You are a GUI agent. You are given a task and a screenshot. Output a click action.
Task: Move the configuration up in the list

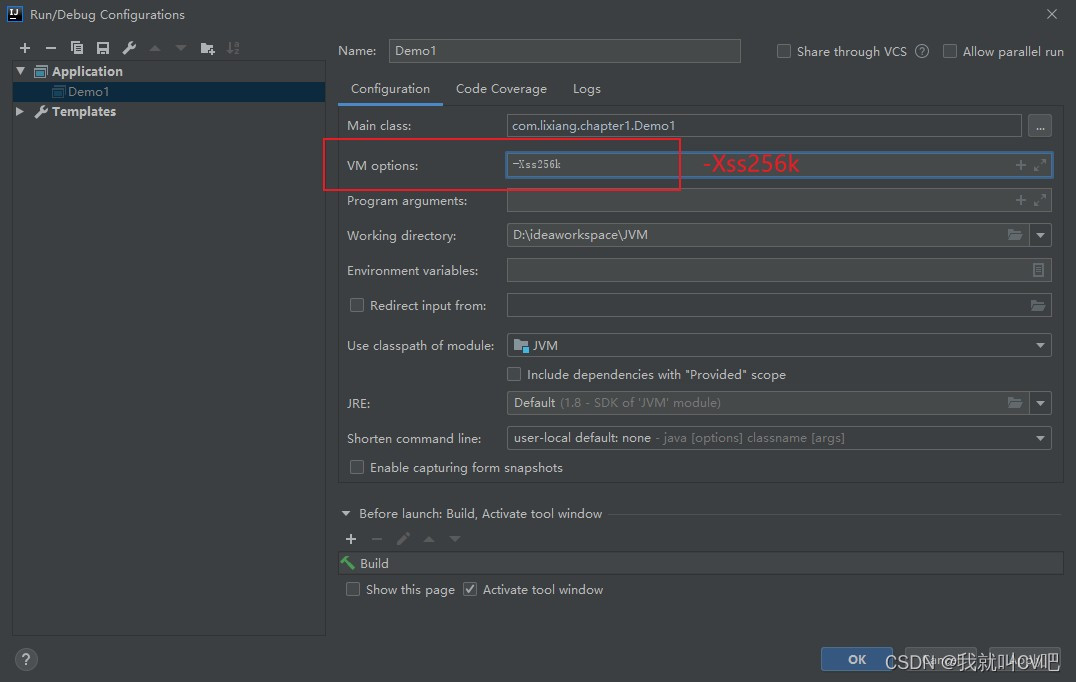155,48
